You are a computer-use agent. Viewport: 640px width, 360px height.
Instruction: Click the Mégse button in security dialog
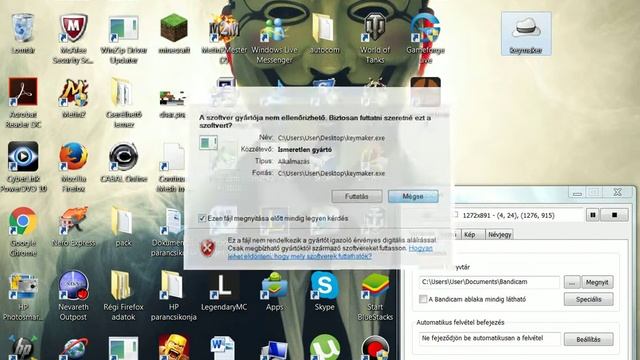click(413, 196)
